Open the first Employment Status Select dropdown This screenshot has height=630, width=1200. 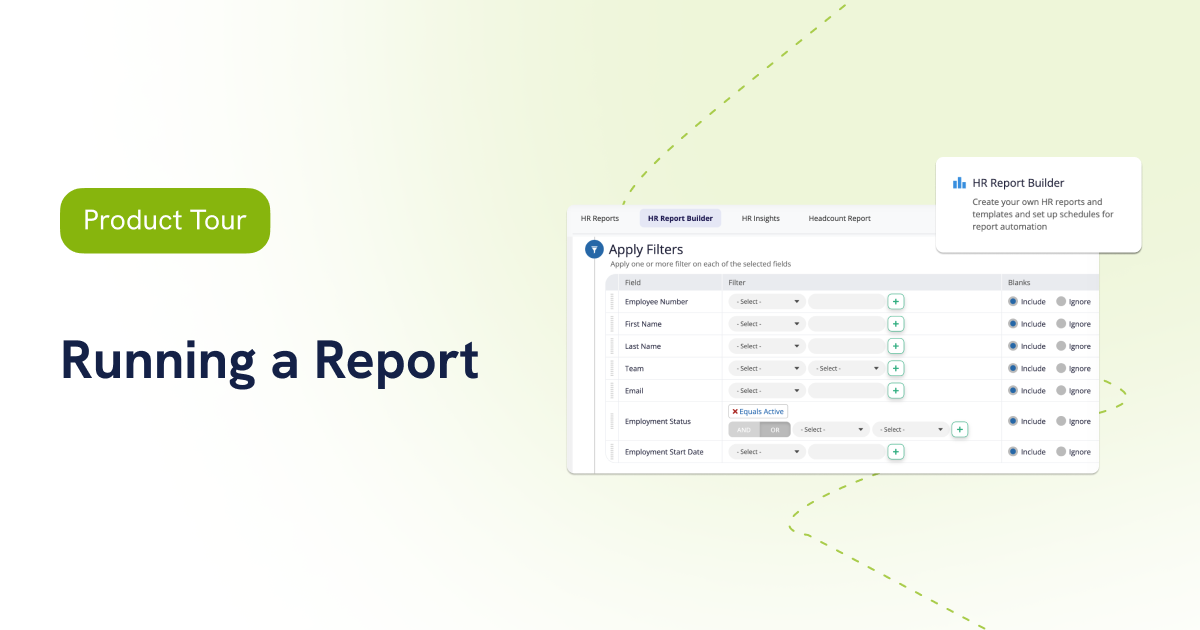point(831,429)
